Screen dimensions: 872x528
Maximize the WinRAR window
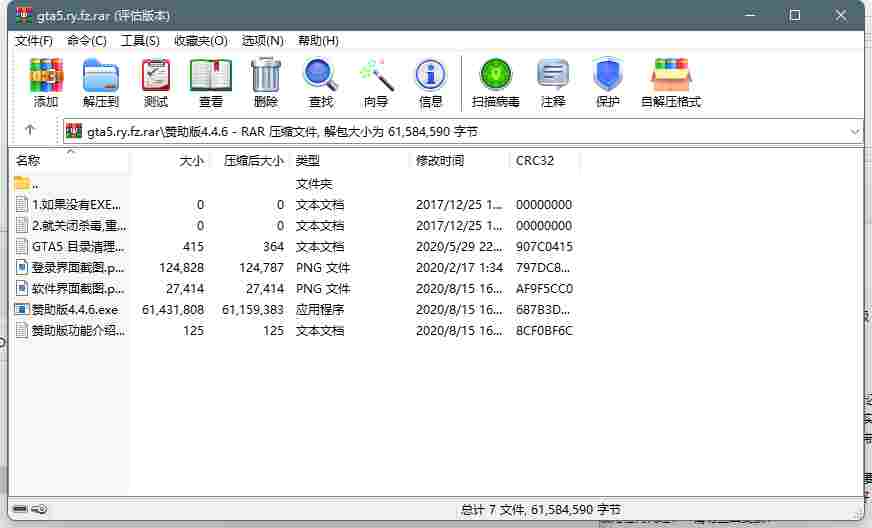795,15
